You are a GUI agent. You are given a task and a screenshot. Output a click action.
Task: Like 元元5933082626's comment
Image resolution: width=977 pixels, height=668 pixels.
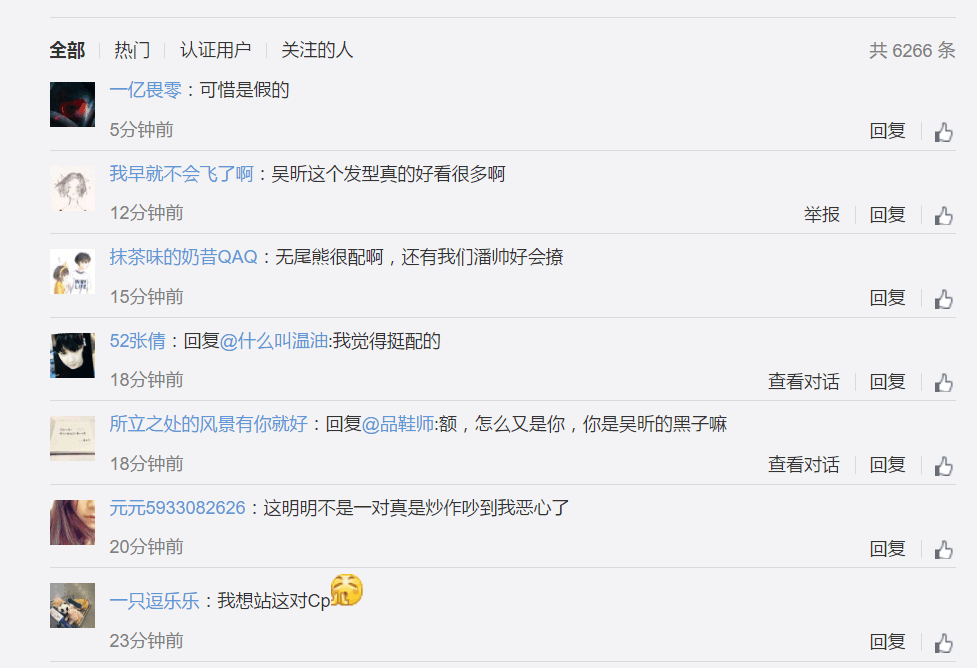click(943, 550)
